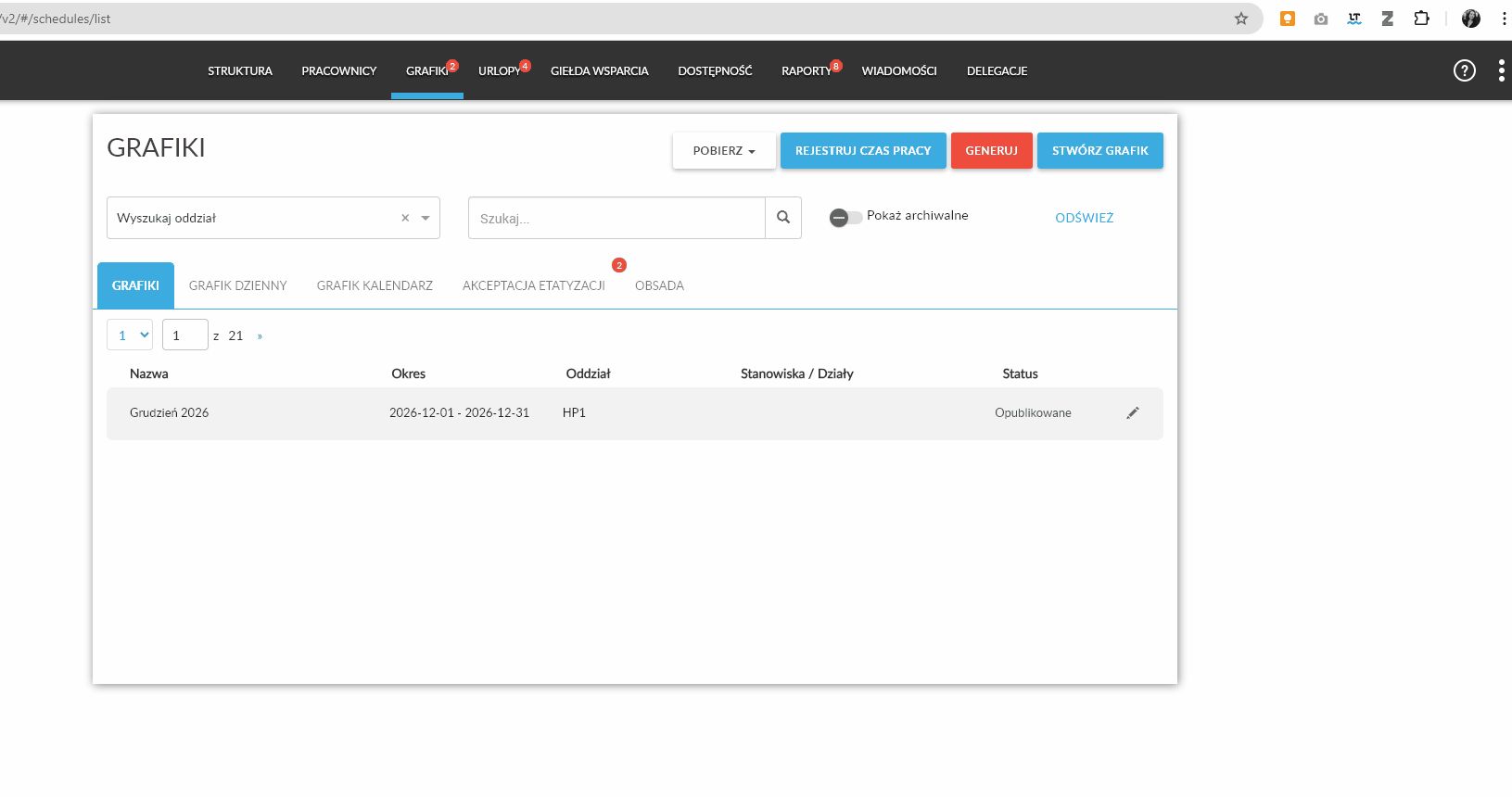The height and width of the screenshot is (797, 1512).
Task: Switch to the GRAFIK KALENDARZ tab
Action: click(x=375, y=285)
